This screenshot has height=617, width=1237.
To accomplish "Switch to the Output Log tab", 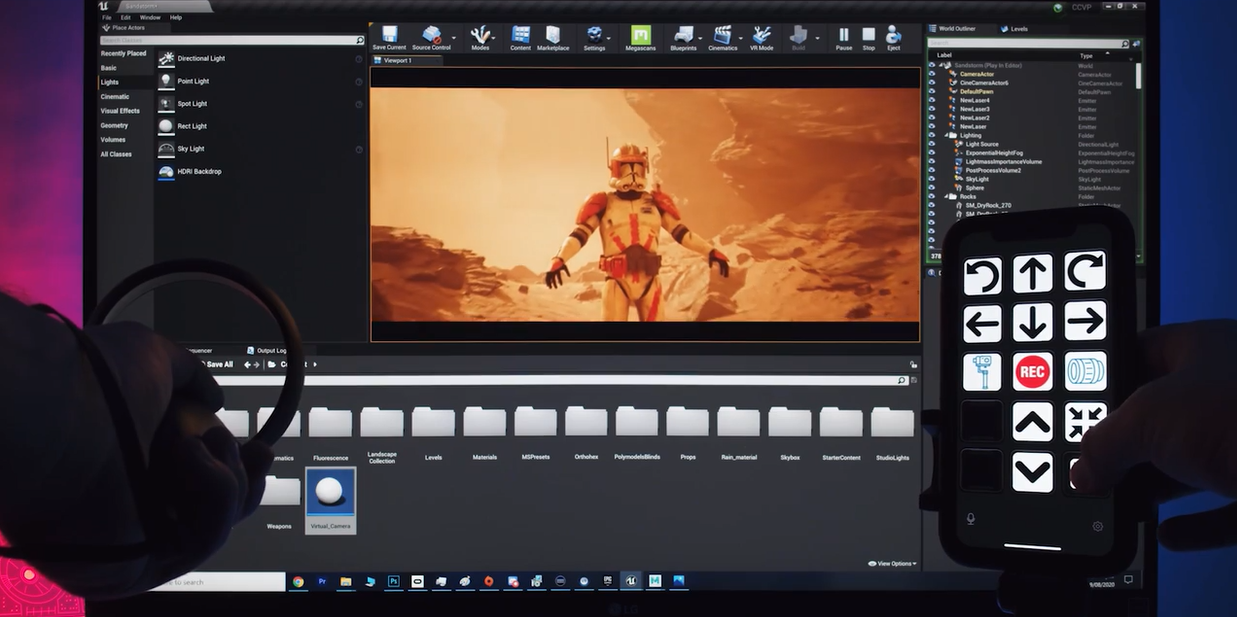I will (x=266, y=351).
